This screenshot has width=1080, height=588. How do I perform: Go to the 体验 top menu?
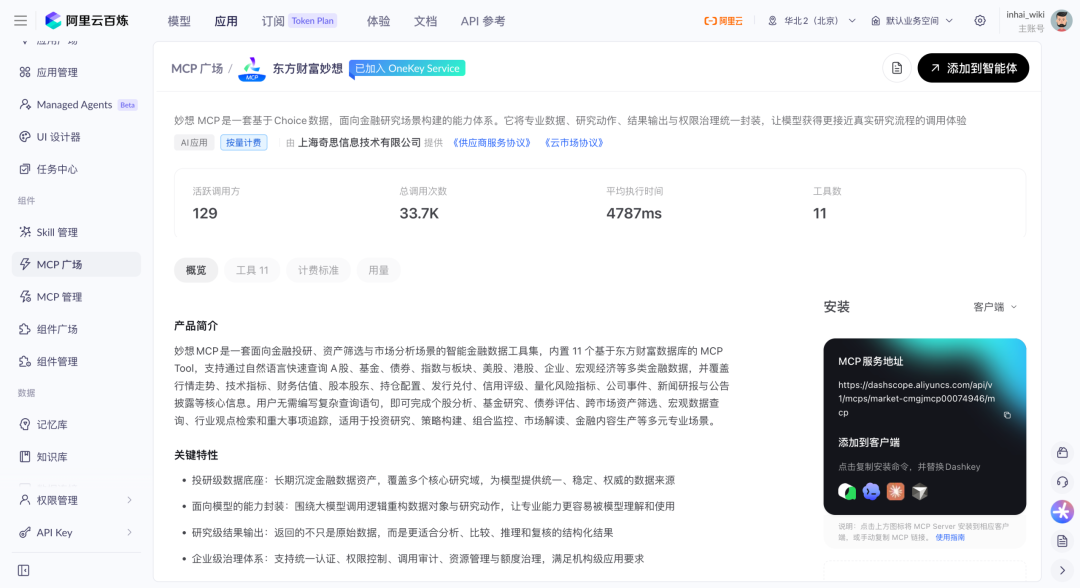click(x=378, y=21)
